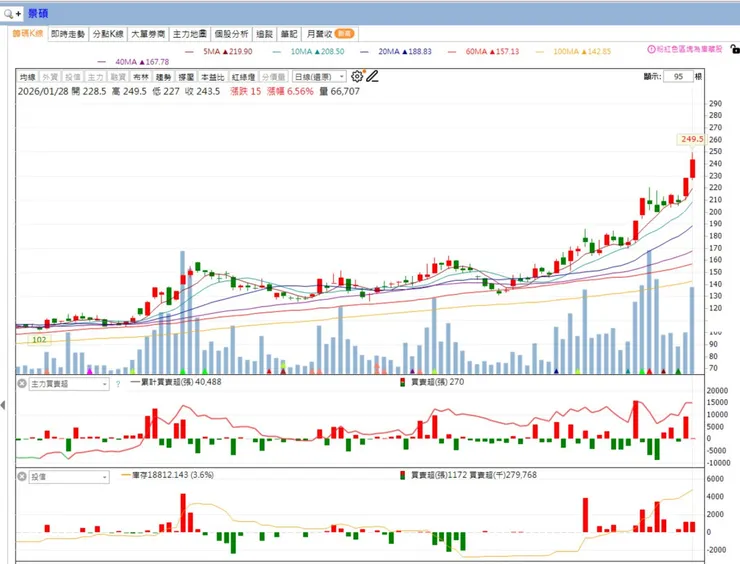Switch to the 筆記 notes tab
The width and height of the screenshot is (740, 564).
[x=289, y=34]
